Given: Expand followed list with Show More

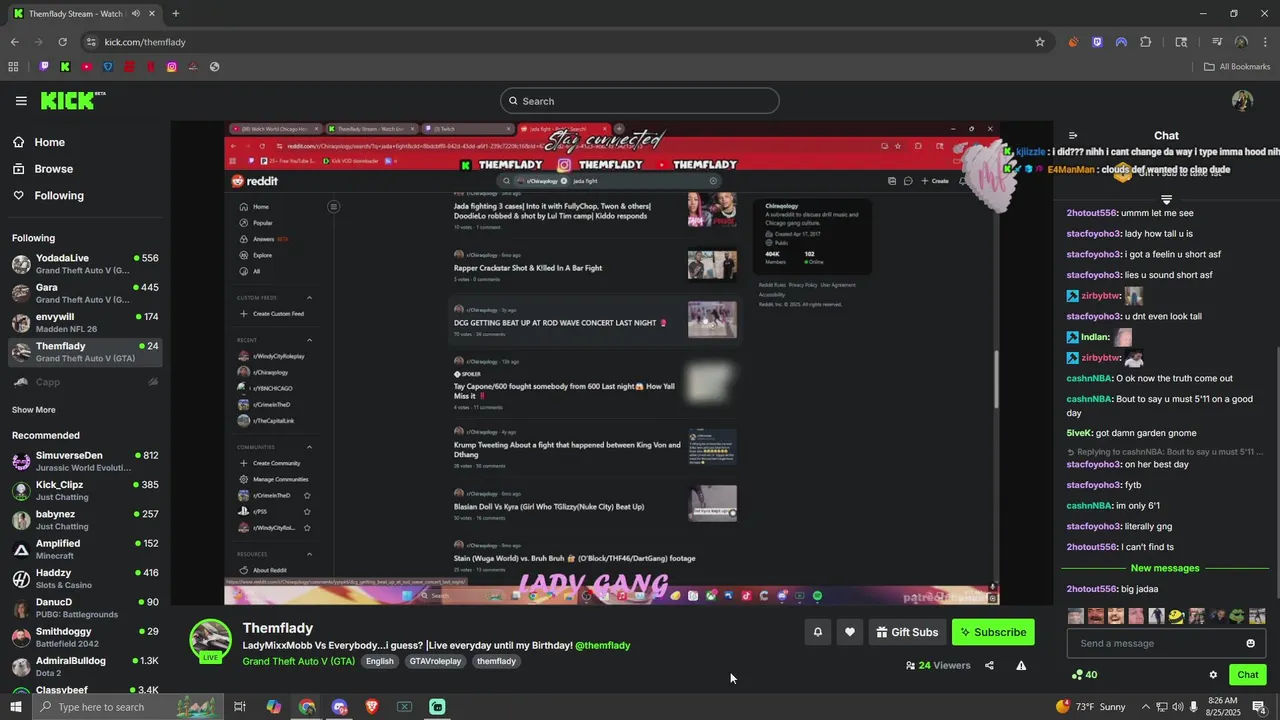Looking at the screenshot, I should click(x=34, y=410).
